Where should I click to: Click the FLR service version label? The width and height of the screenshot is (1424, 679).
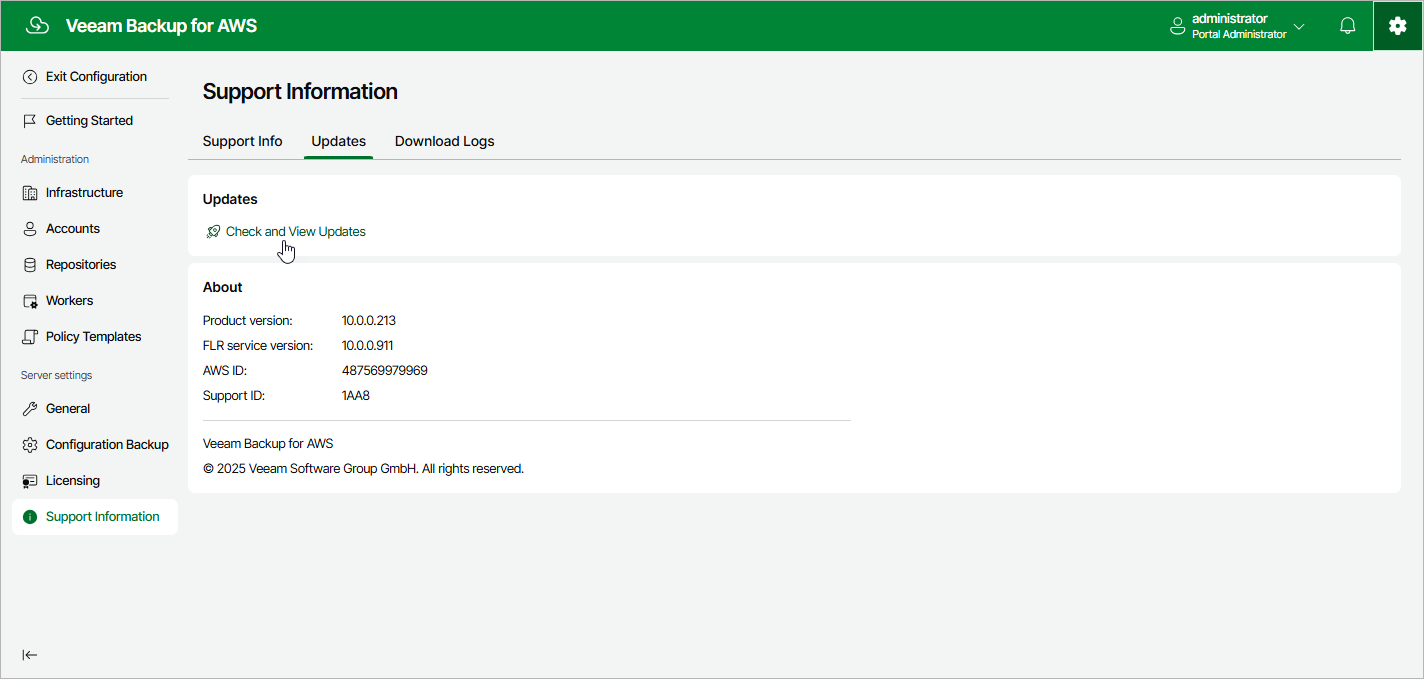click(x=258, y=346)
